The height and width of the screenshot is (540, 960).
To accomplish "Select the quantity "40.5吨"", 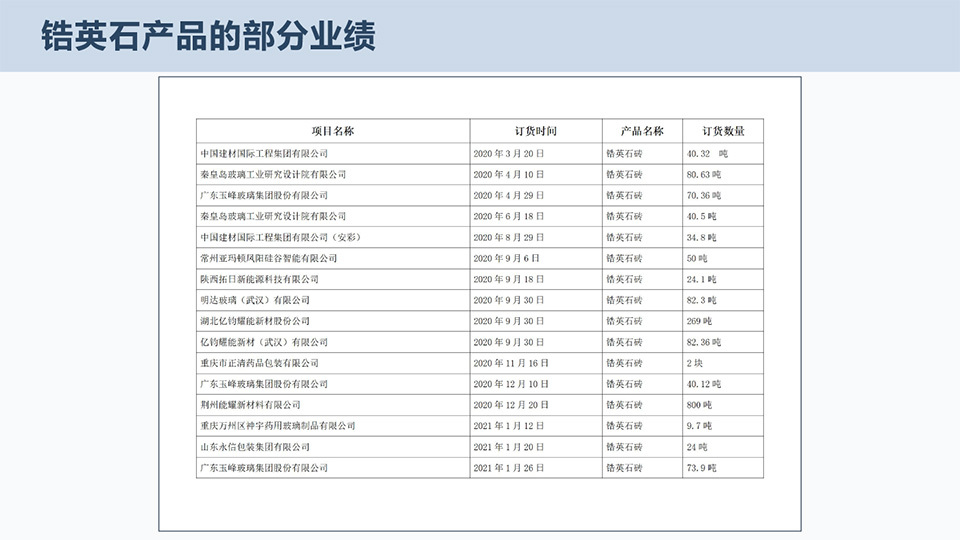I will (x=702, y=216).
